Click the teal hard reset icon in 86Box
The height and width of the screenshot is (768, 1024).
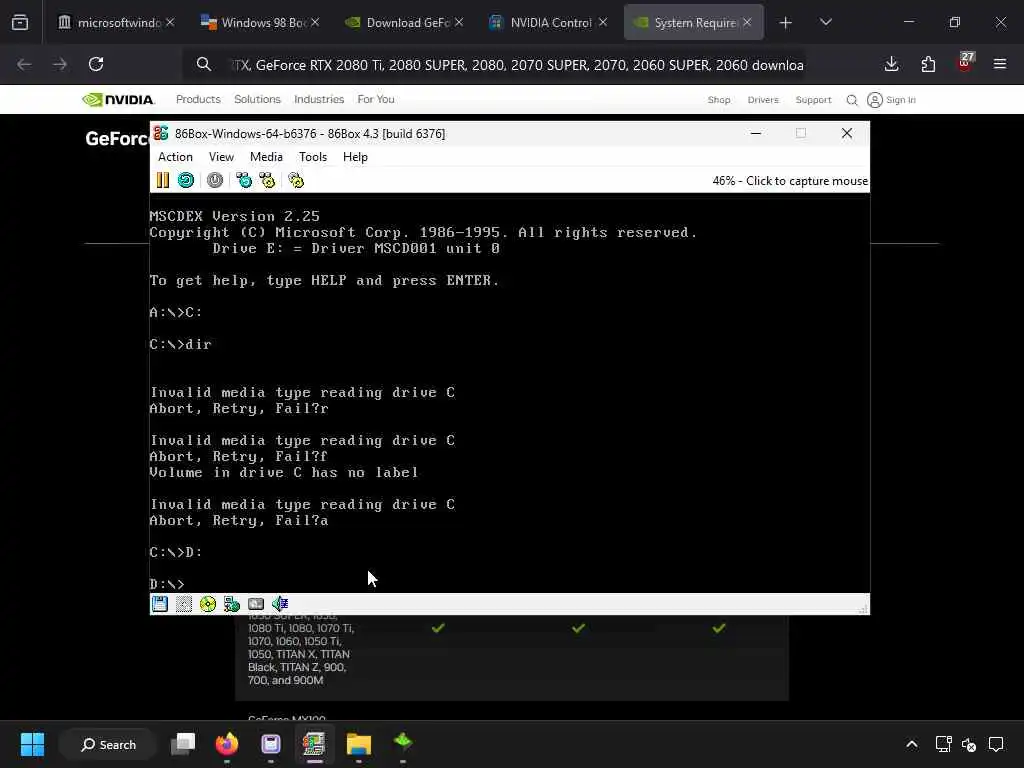tap(186, 180)
